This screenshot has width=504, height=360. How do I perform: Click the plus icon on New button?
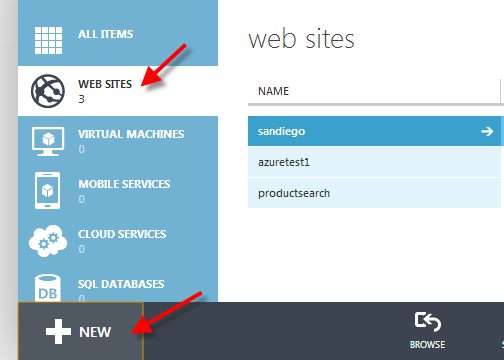58,331
